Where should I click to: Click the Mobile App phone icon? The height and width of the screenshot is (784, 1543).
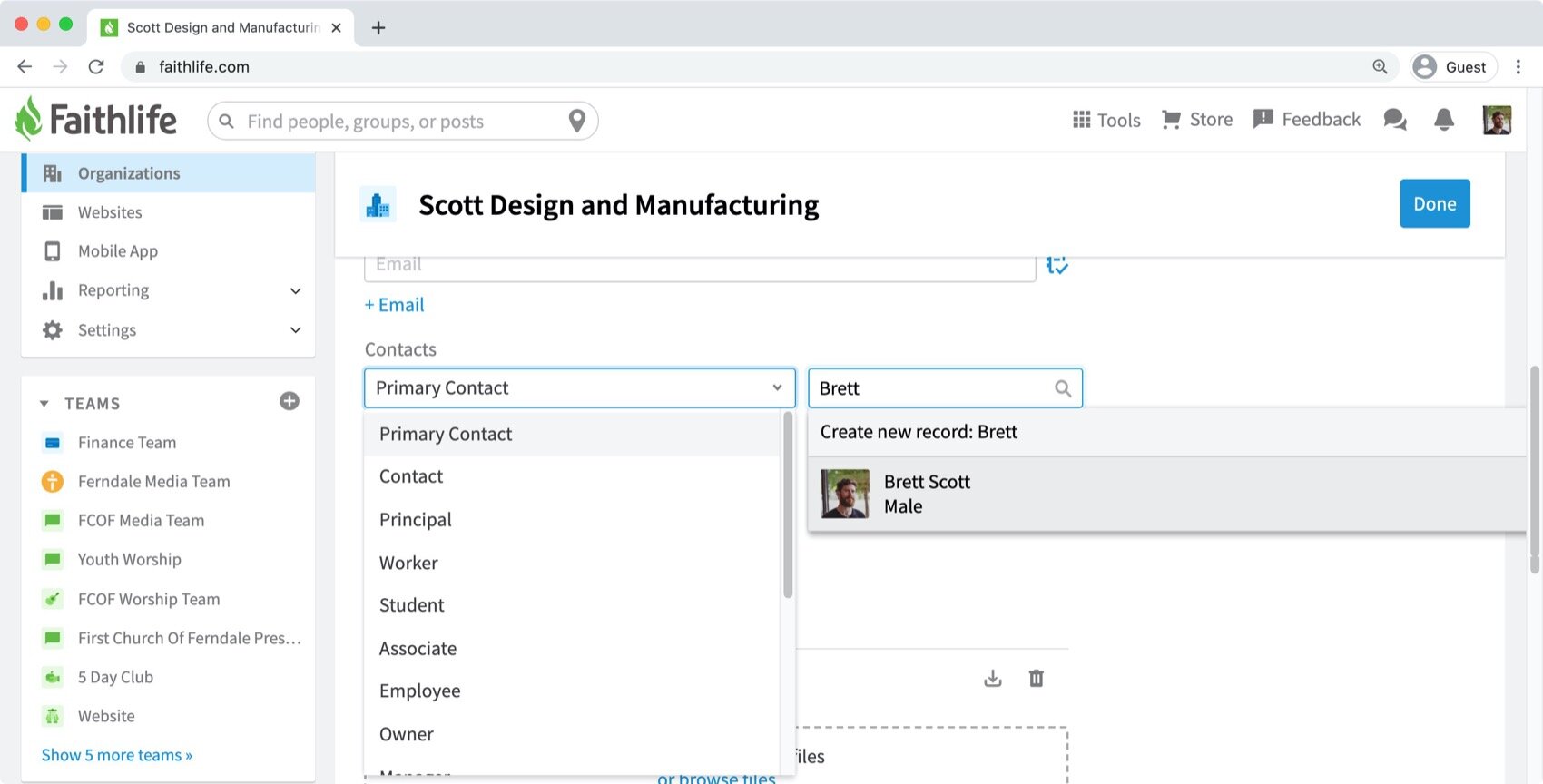[53, 251]
